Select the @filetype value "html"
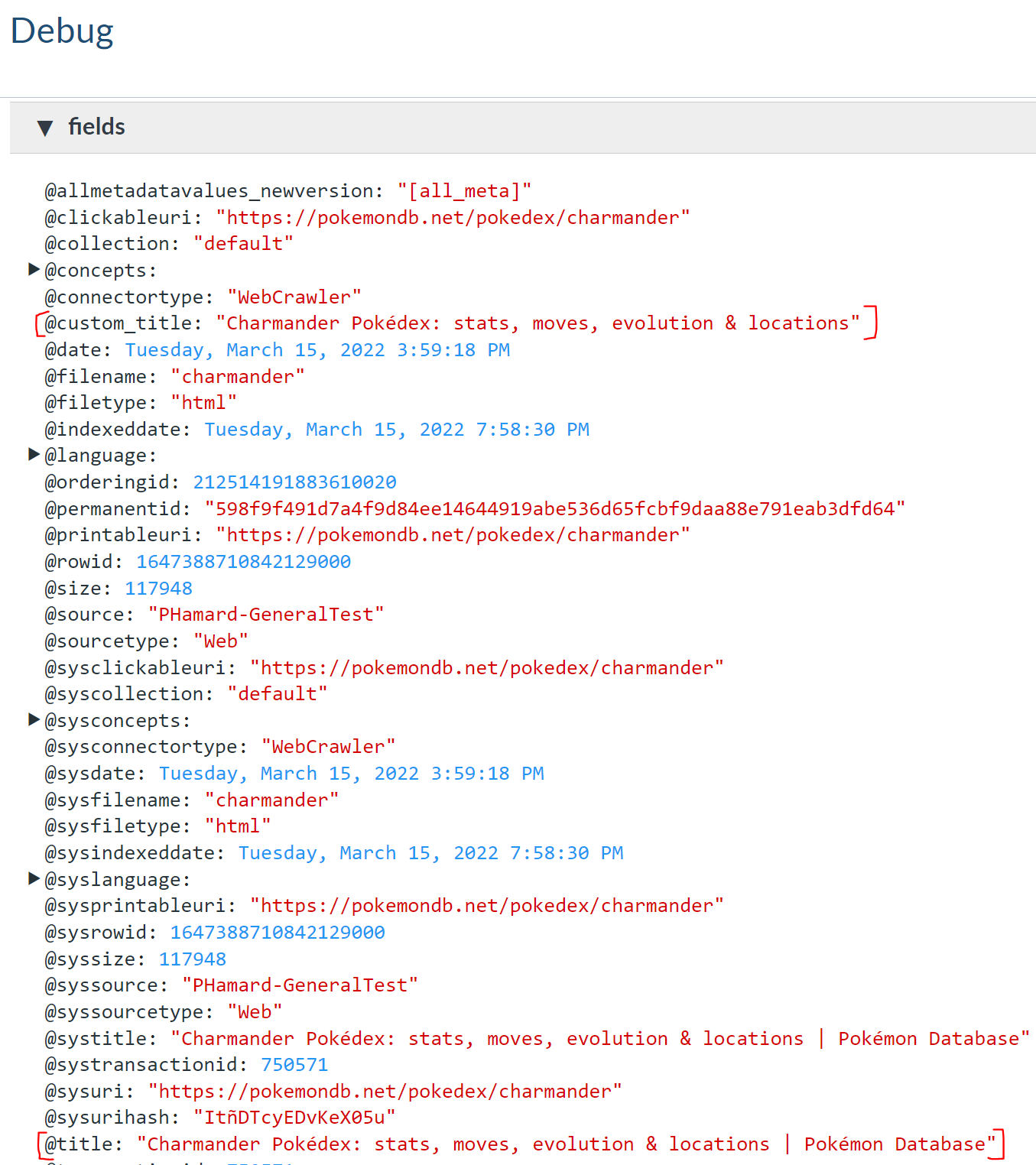 coord(204,403)
